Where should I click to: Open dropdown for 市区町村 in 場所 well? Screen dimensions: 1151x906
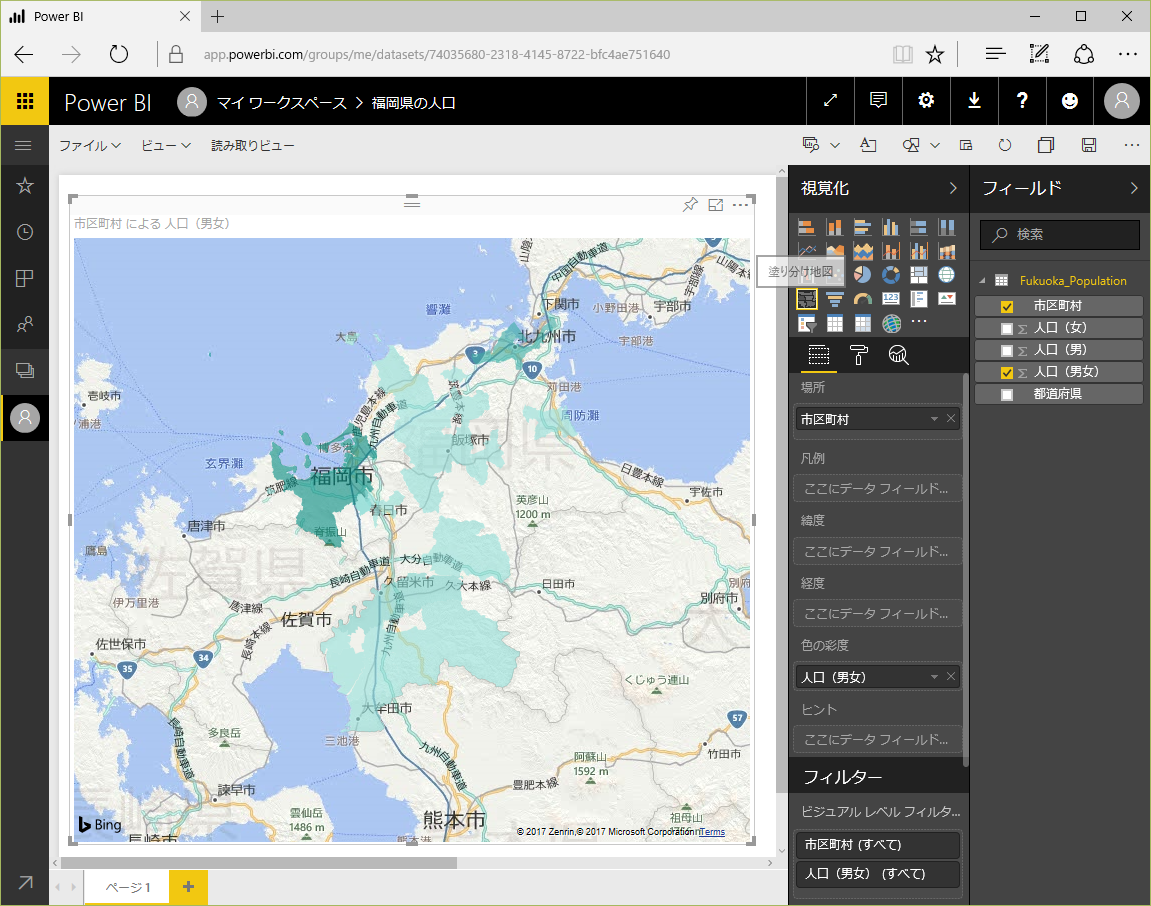[934, 419]
